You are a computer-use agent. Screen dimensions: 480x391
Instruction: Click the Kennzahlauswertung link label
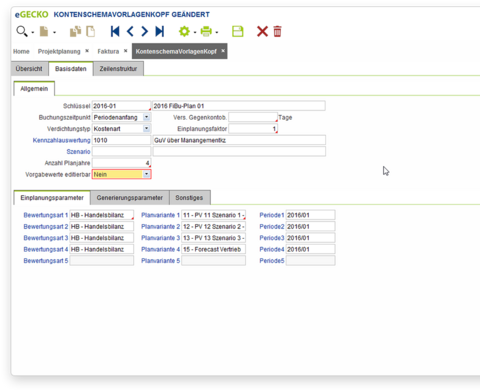pos(61,140)
